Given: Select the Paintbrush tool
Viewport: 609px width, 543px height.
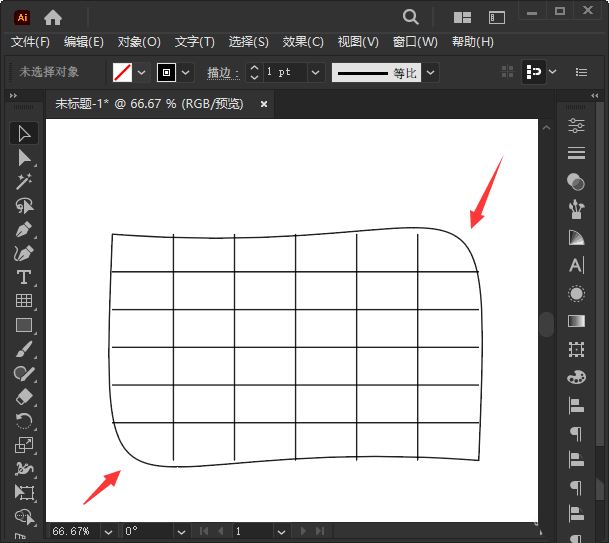Looking at the screenshot, I should (x=24, y=349).
